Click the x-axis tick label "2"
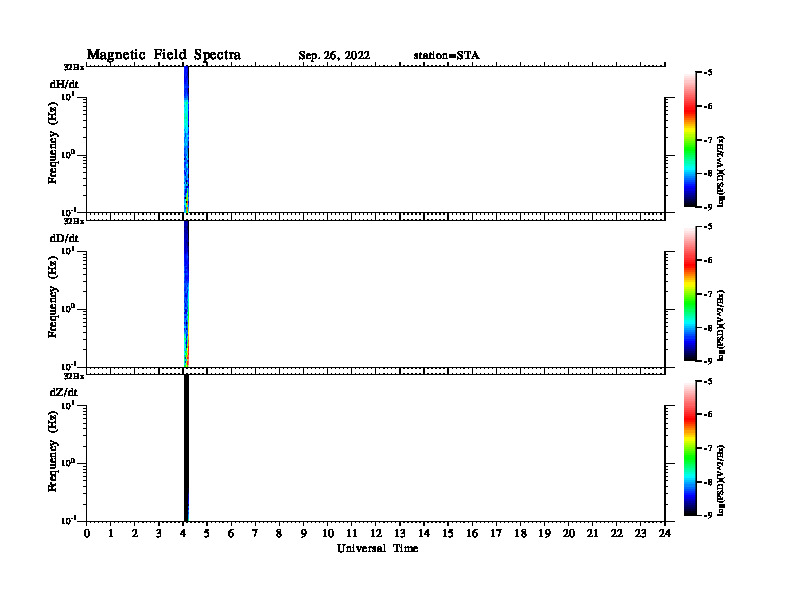Viewport: 792px width, 612px height. coord(135,534)
